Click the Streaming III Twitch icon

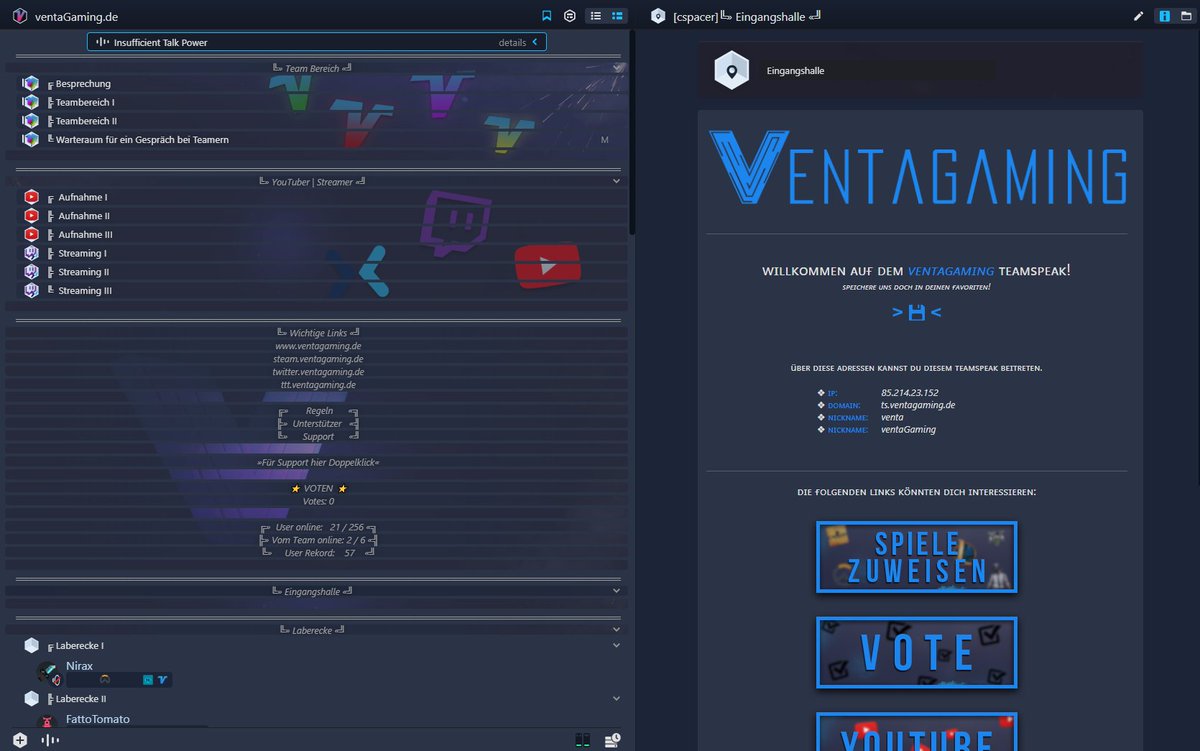(31, 290)
